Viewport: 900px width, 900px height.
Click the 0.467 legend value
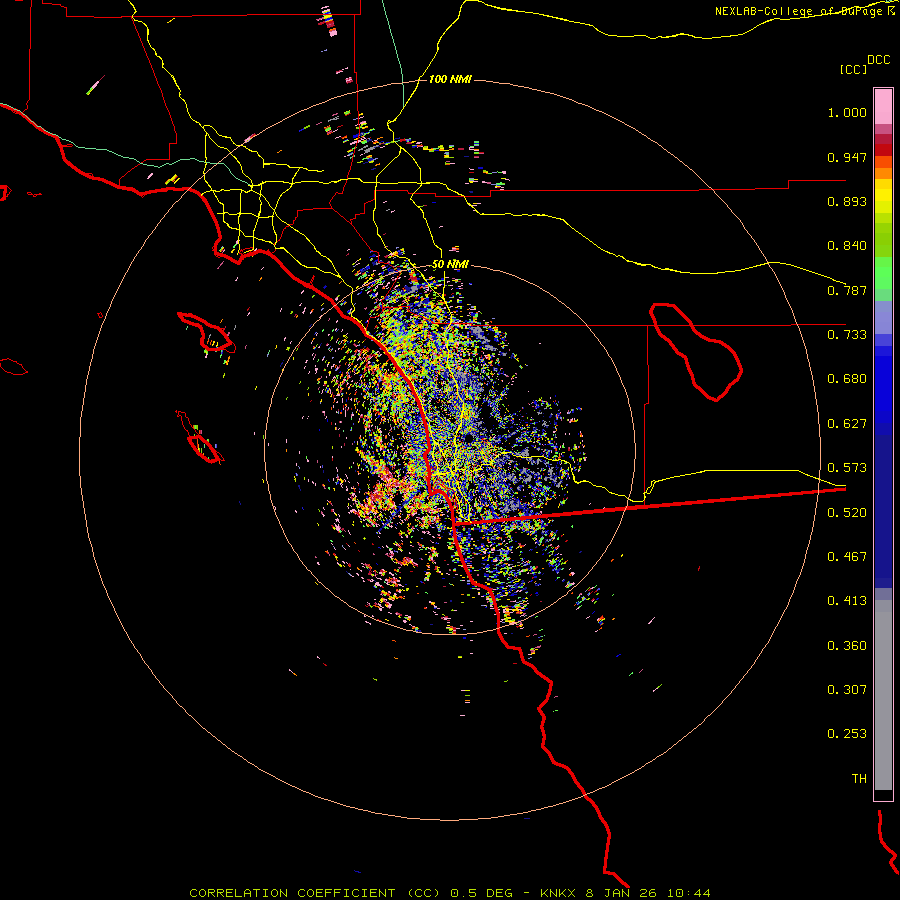847,557
